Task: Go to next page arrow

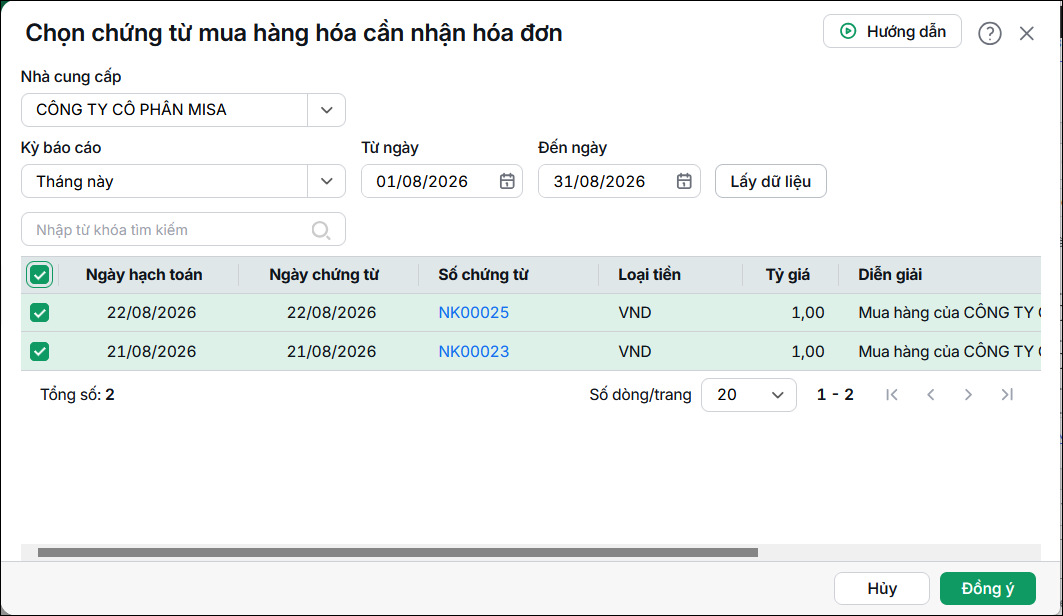Action: (968, 394)
